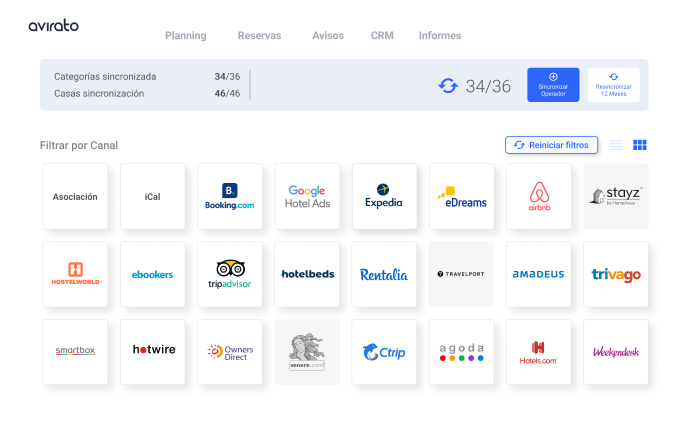Select the Amadeus channel card
The image size is (700, 441).
coord(539,274)
